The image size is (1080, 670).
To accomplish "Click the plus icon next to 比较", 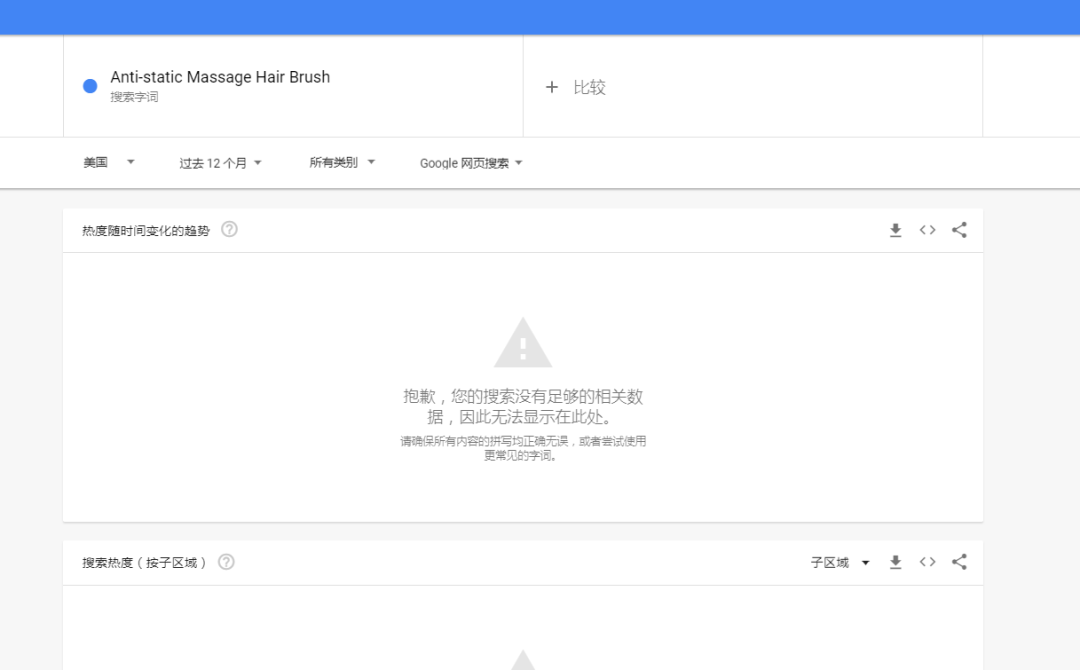I will click(x=552, y=87).
